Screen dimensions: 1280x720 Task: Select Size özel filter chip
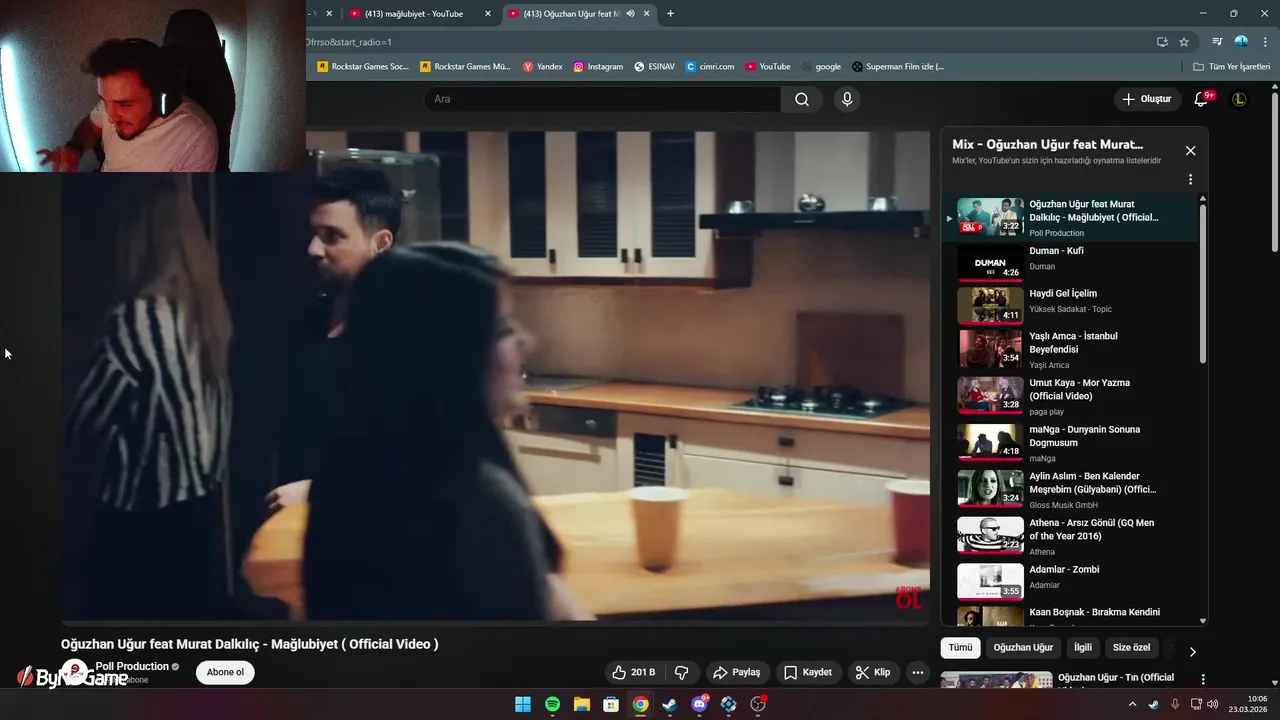pyautogui.click(x=1132, y=648)
